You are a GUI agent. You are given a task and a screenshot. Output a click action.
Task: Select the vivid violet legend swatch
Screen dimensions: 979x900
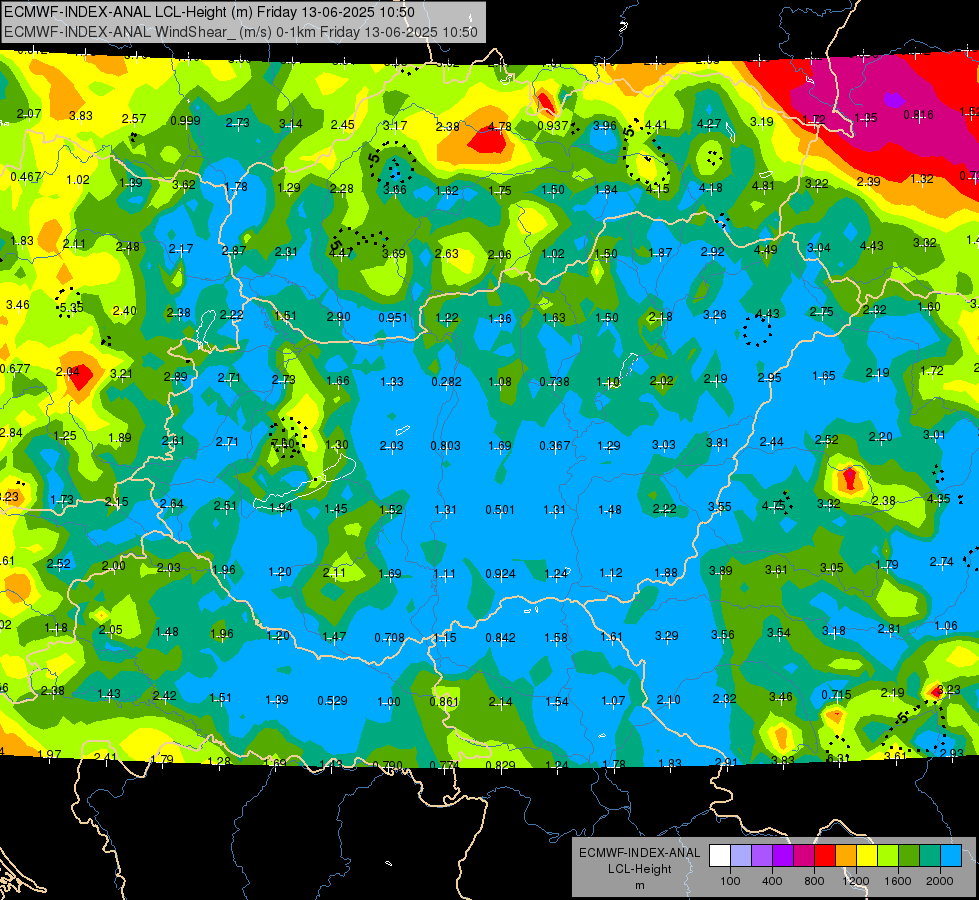[x=783, y=856]
